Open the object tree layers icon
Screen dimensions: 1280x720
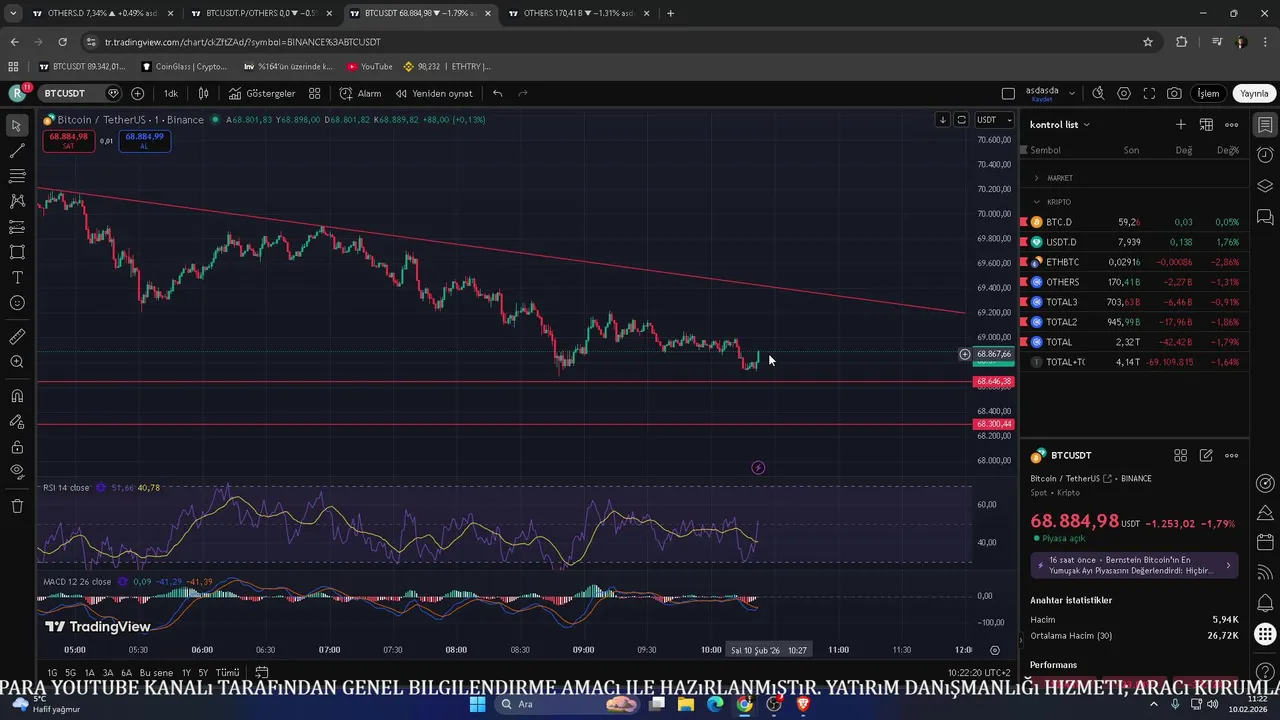point(1265,185)
